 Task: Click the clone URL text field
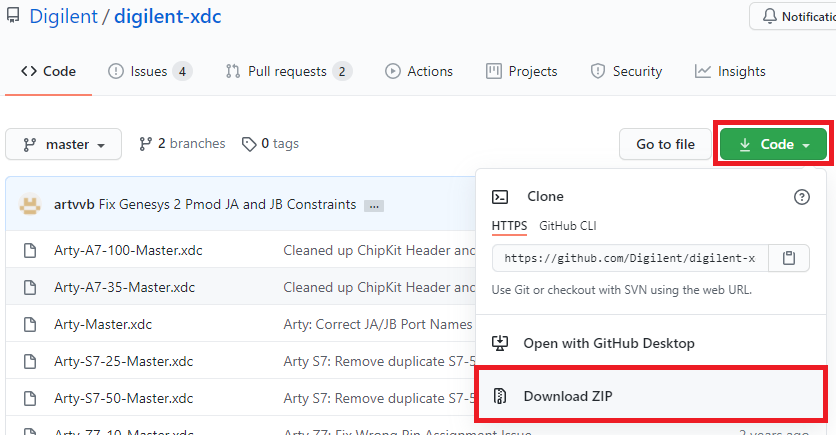pyautogui.click(x=630, y=258)
